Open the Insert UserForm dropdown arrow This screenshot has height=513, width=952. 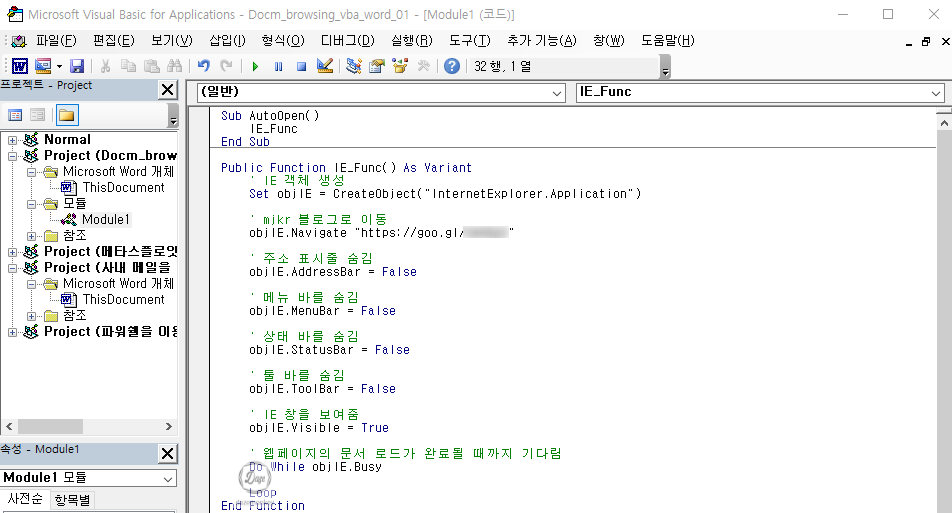[x=59, y=66]
